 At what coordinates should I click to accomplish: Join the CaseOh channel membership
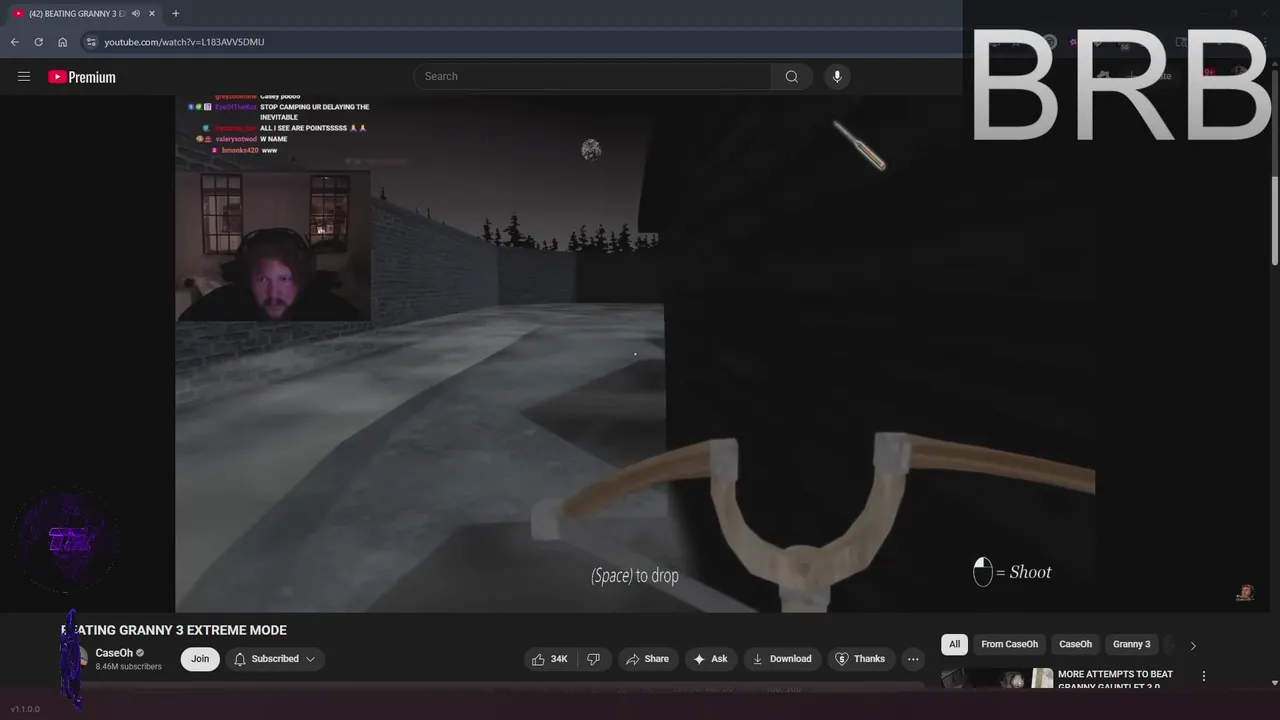[200, 659]
